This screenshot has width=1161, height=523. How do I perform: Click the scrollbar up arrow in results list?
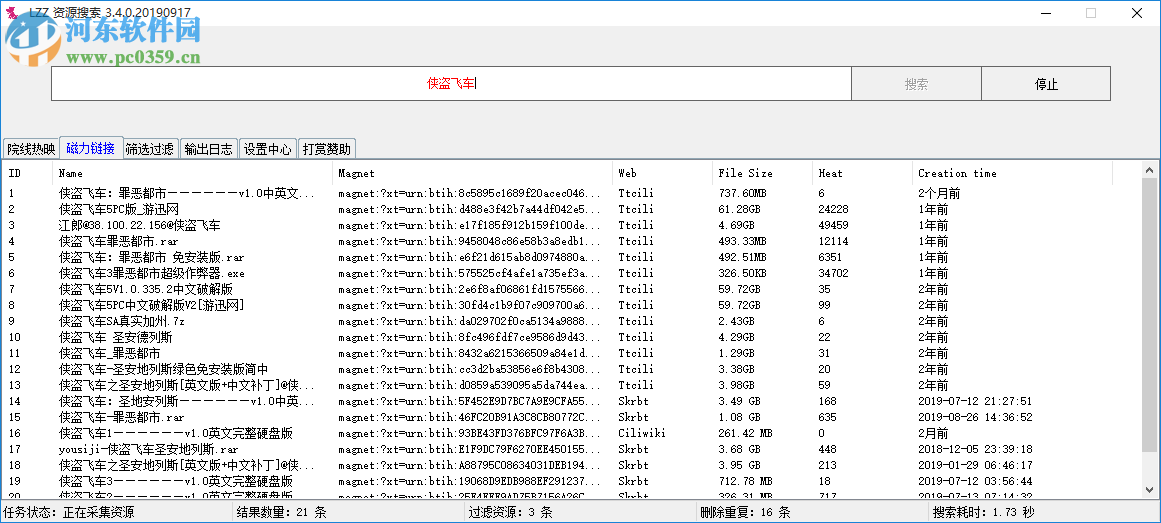coord(1151,170)
